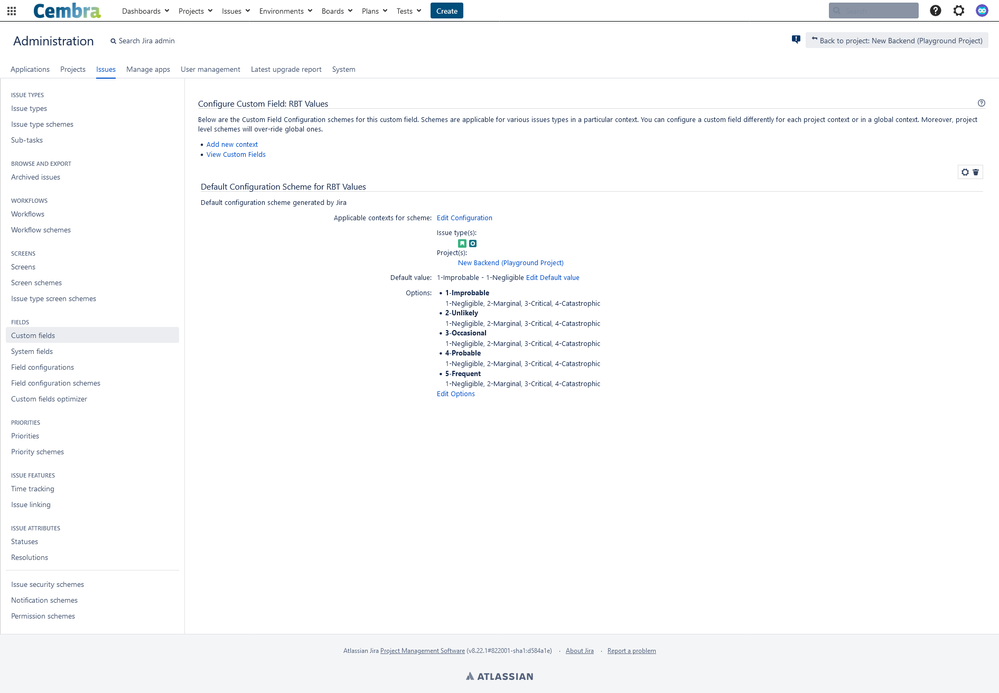999x693 pixels.
Task: Expand the Plans dropdown
Action: coord(374,11)
